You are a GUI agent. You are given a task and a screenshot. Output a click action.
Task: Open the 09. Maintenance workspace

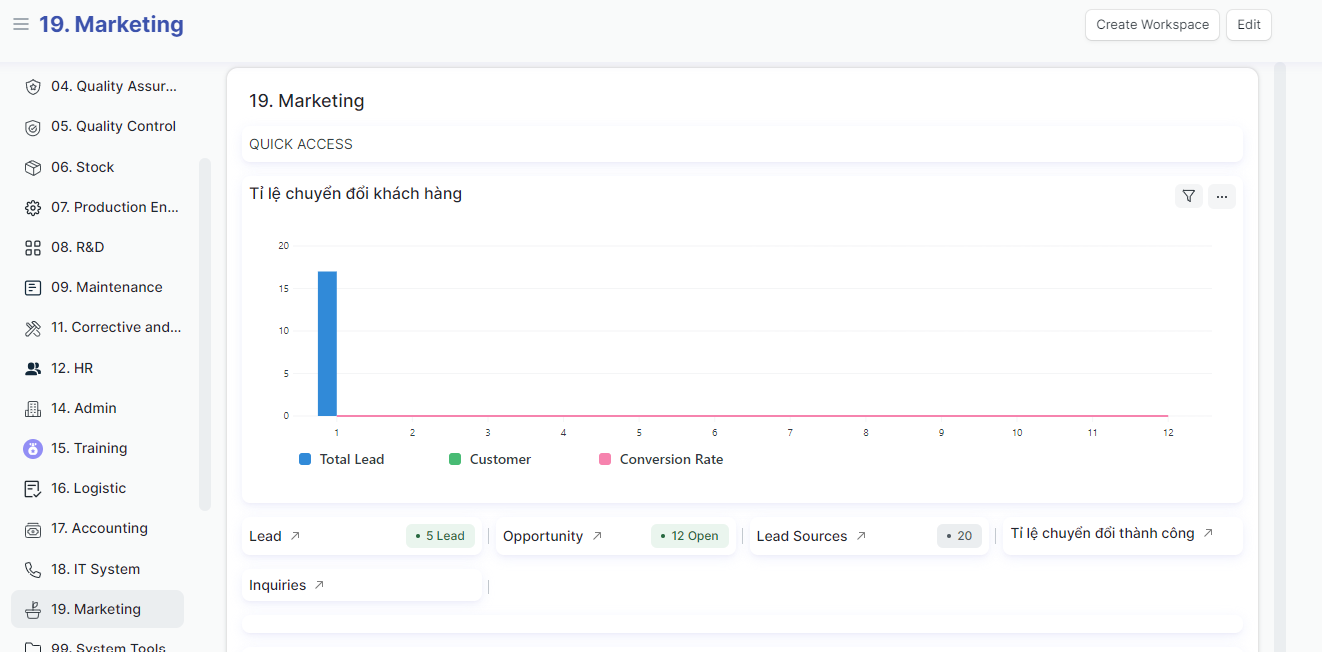point(106,287)
